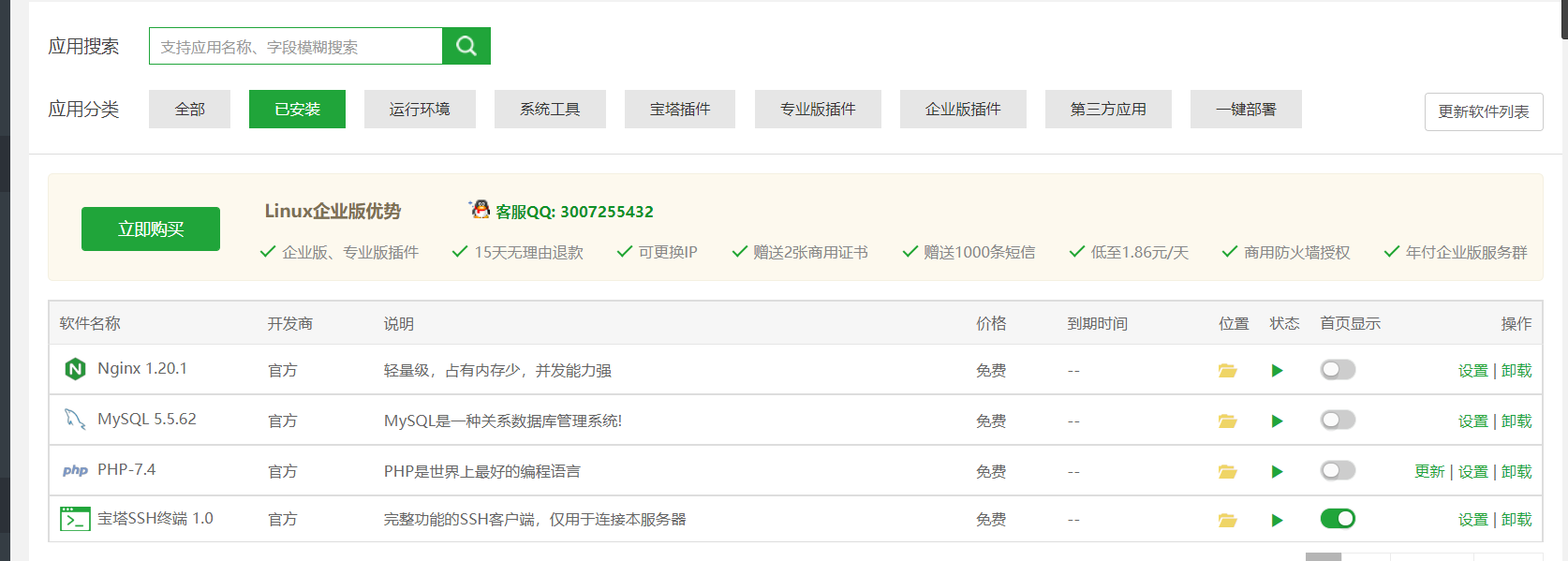The width and height of the screenshot is (1568, 561).
Task: Click the 赠送2张商用证书 benefit text
Action: pyautogui.click(x=810, y=252)
